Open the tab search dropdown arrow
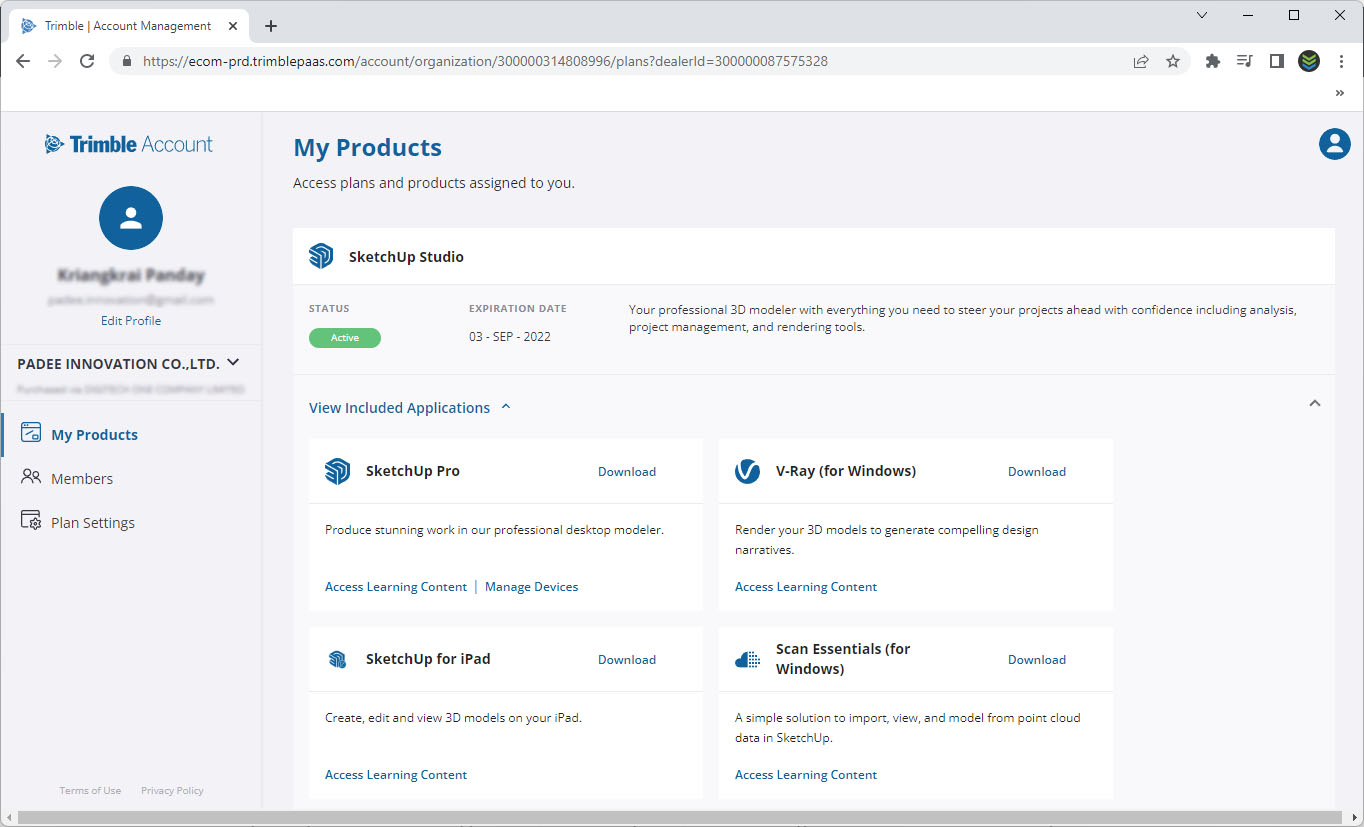 [x=1202, y=15]
